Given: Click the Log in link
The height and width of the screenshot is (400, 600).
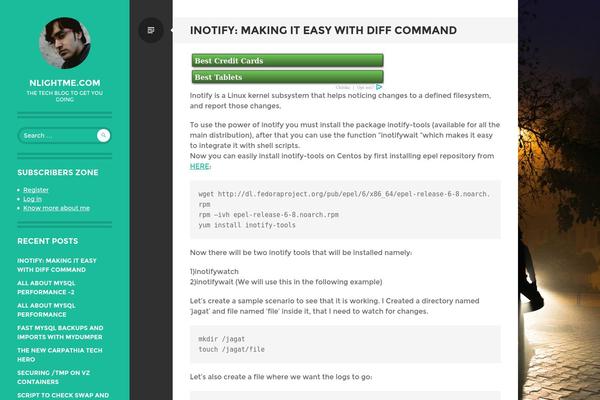Looking at the screenshot, I should [32, 199].
